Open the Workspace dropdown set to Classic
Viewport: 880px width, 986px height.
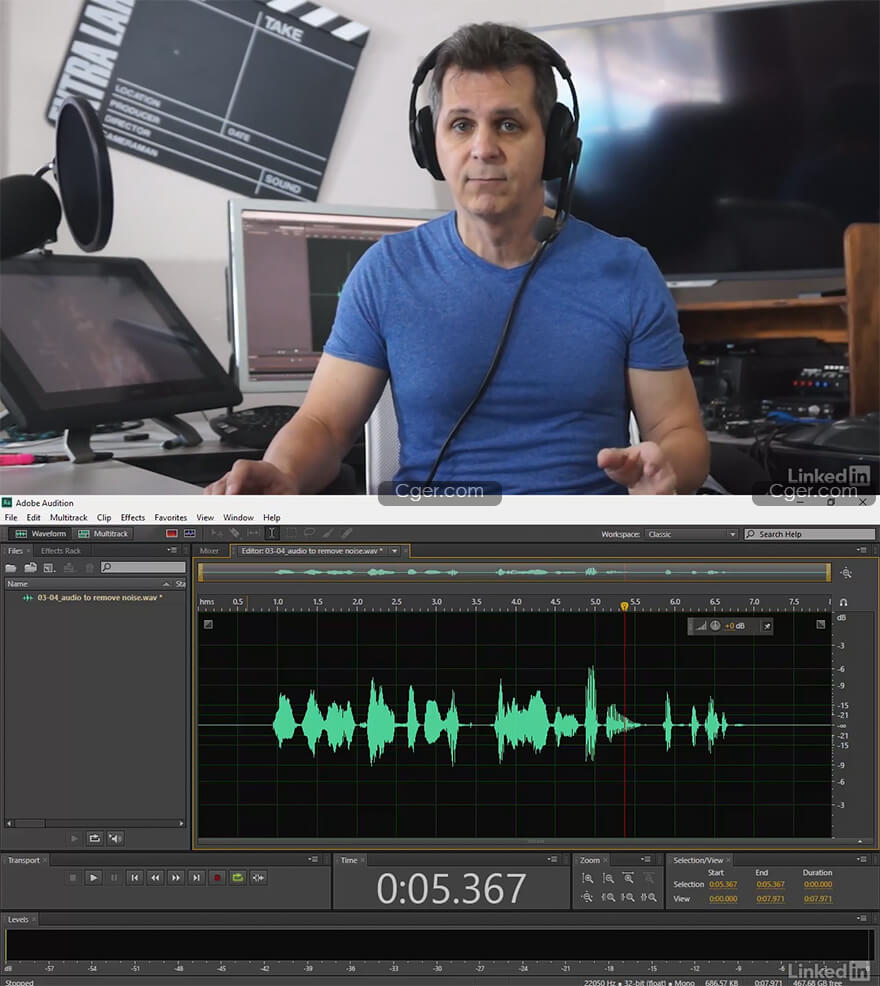point(691,534)
